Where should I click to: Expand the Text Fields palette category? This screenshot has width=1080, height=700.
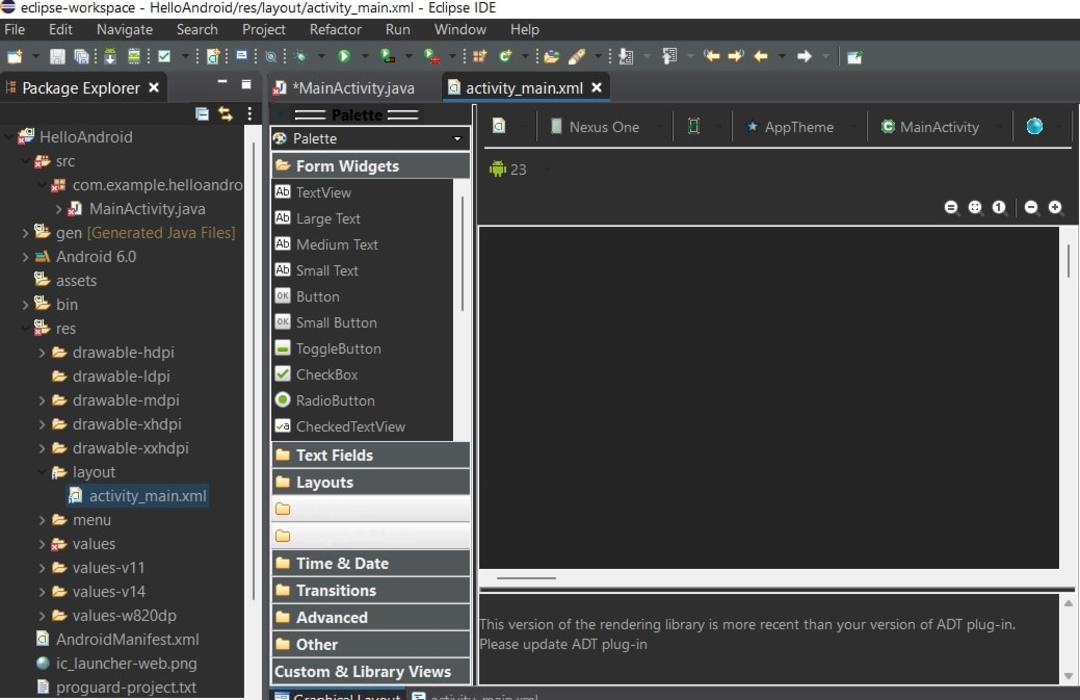coord(370,455)
